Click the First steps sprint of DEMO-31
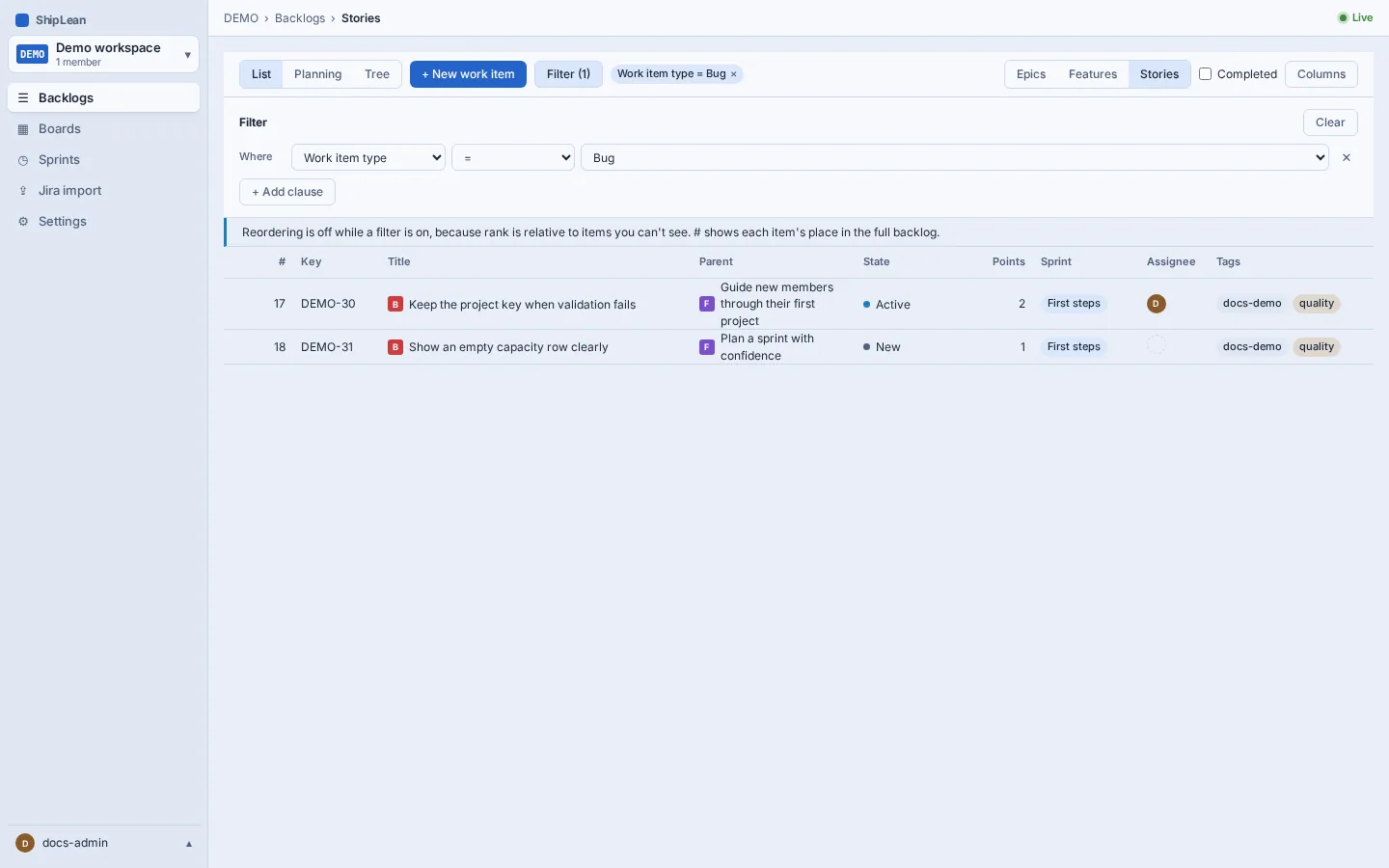 coord(1074,347)
